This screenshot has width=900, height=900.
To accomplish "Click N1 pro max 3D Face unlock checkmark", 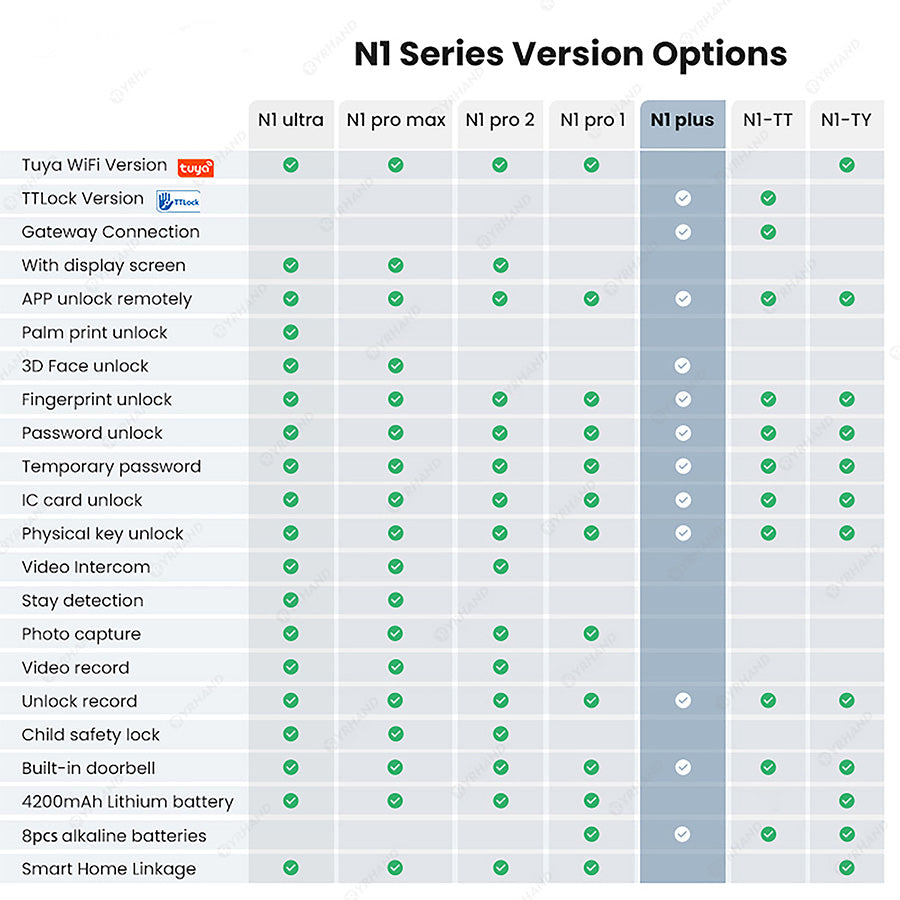I will tap(396, 366).
